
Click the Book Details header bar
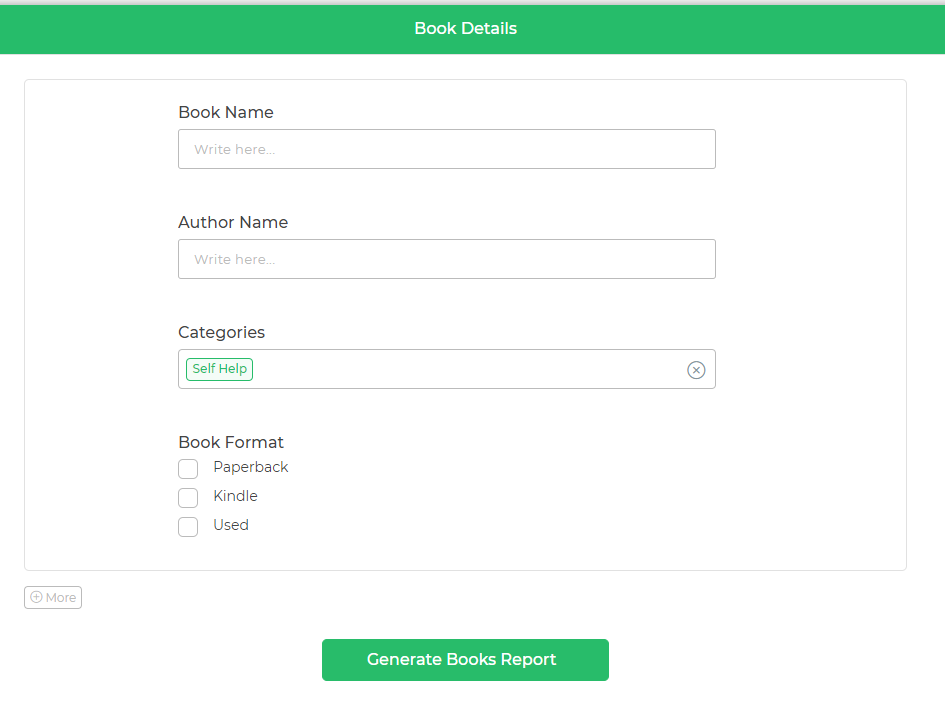pyautogui.click(x=472, y=29)
